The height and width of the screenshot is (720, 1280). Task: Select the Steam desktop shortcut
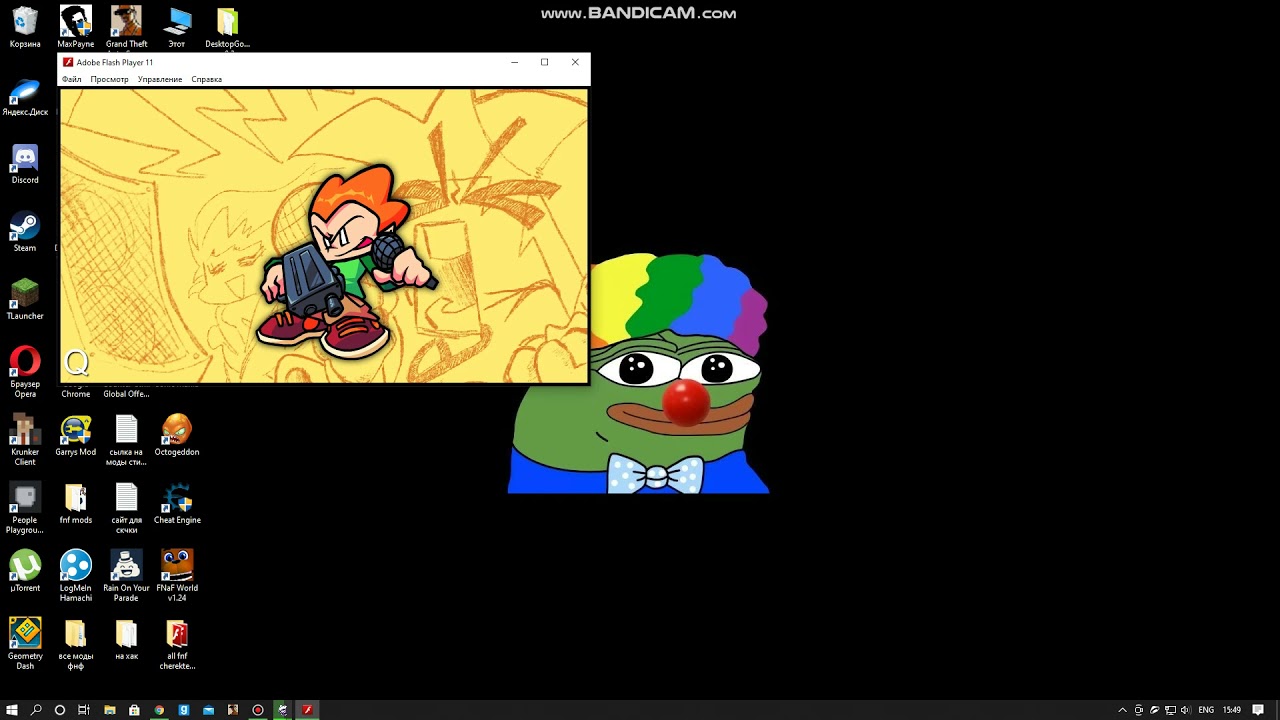point(25,232)
